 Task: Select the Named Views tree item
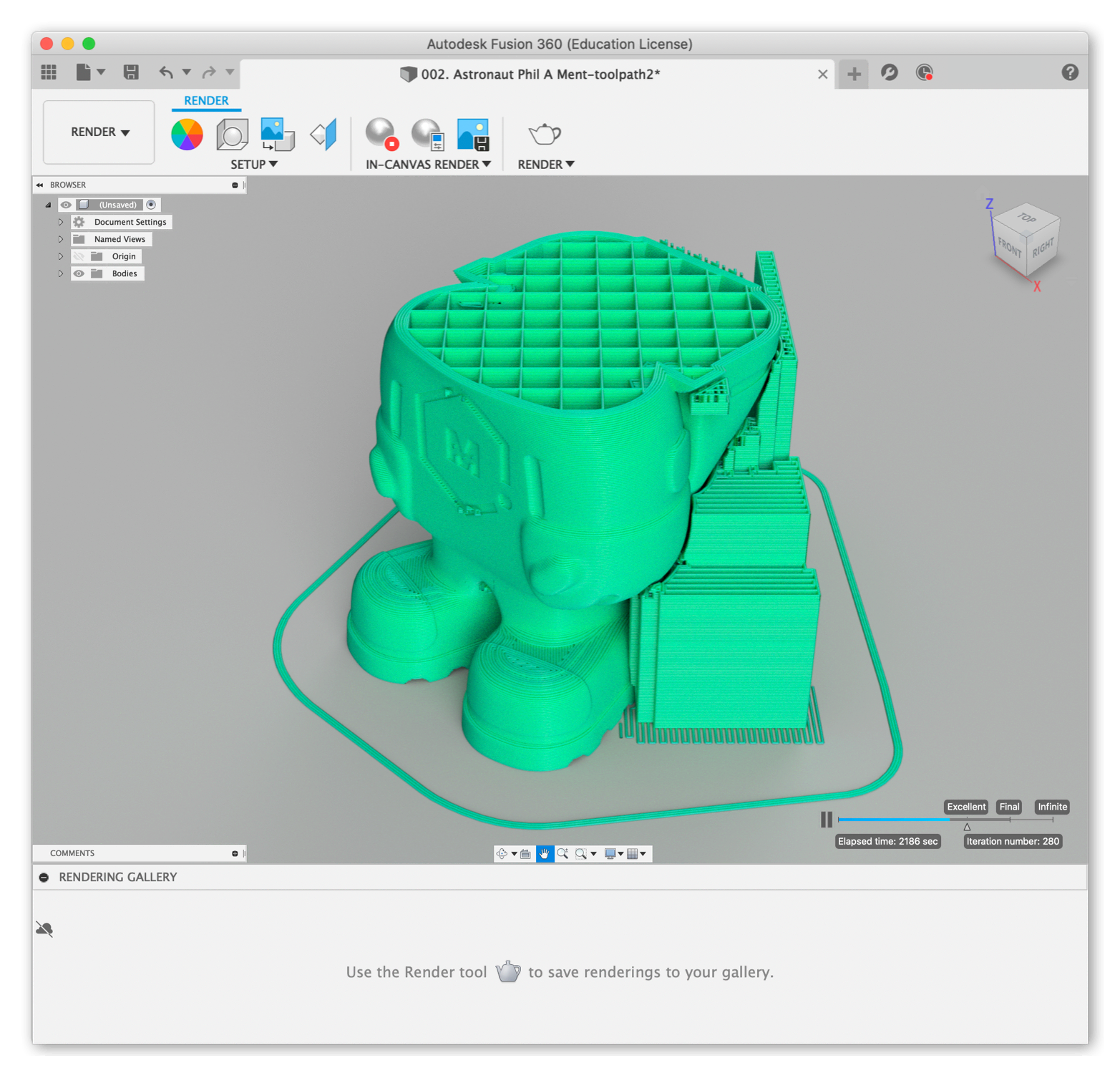coord(120,239)
